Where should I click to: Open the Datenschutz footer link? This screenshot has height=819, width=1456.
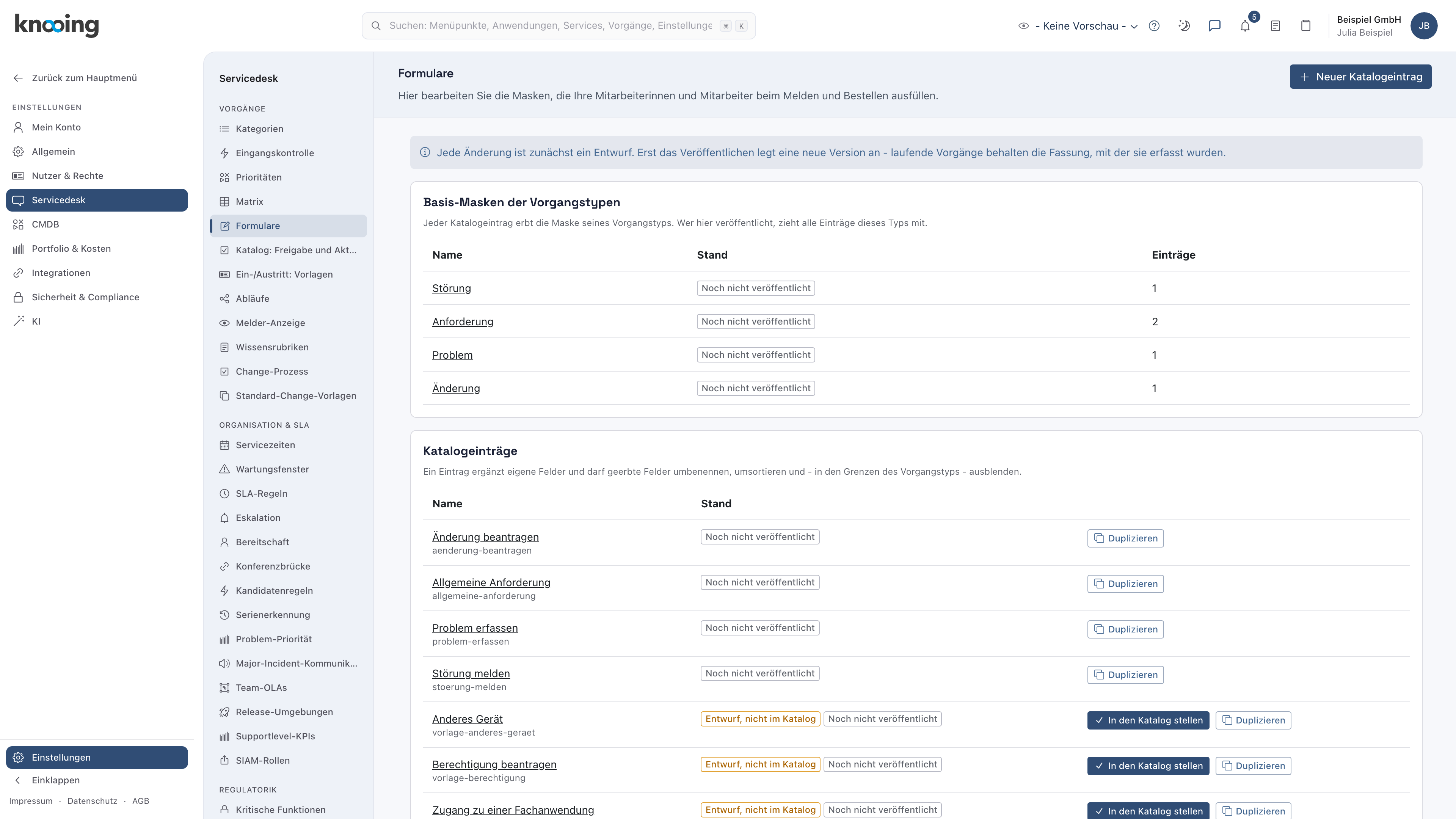pos(92,801)
